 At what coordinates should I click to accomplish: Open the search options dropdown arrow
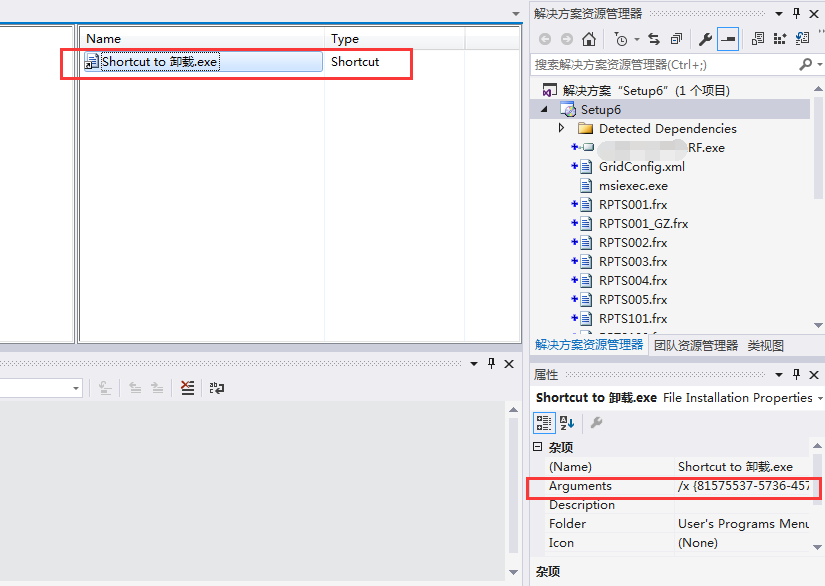(x=820, y=65)
